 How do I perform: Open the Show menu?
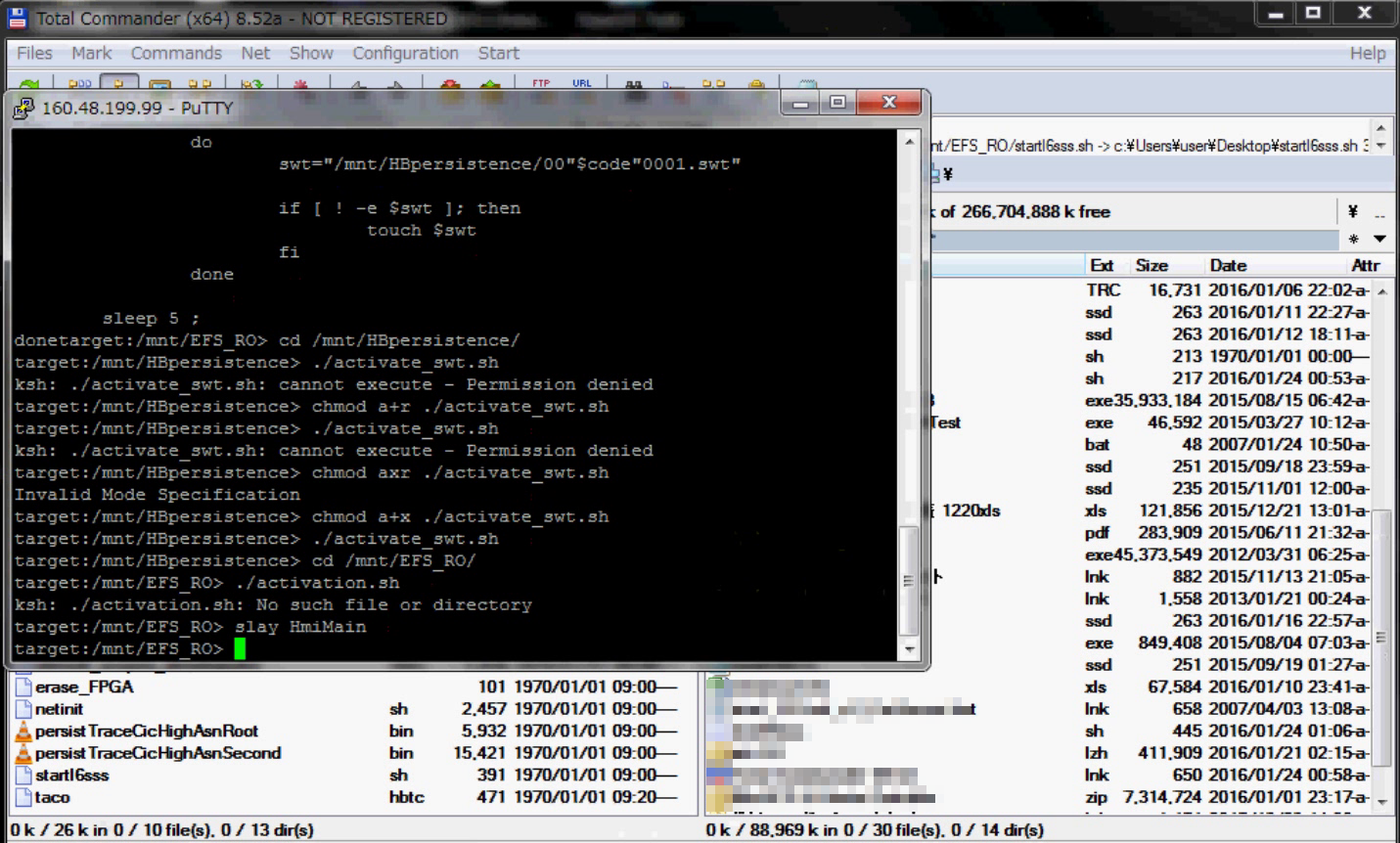(311, 53)
